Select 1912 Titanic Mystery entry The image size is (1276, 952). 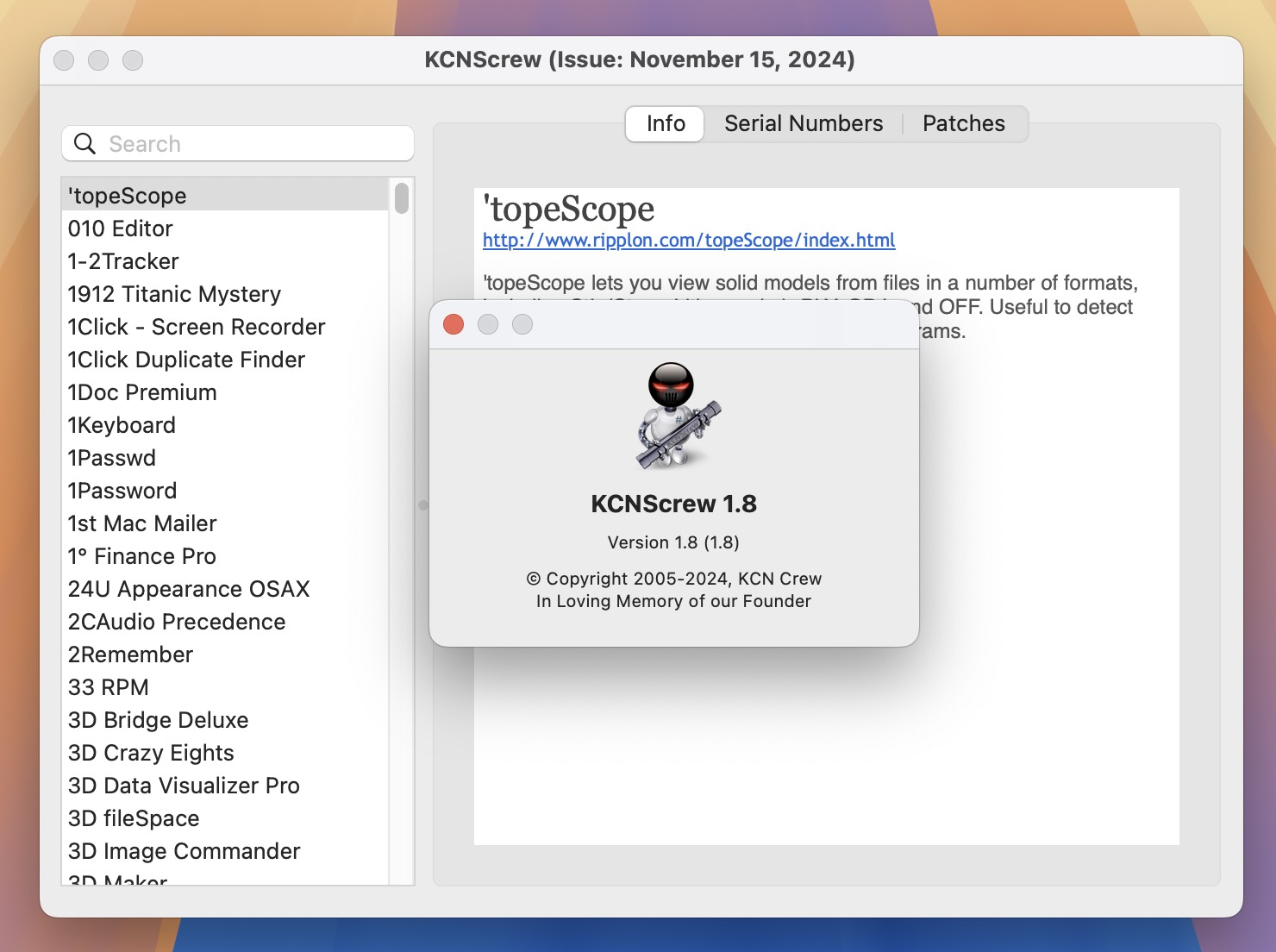tap(226, 294)
